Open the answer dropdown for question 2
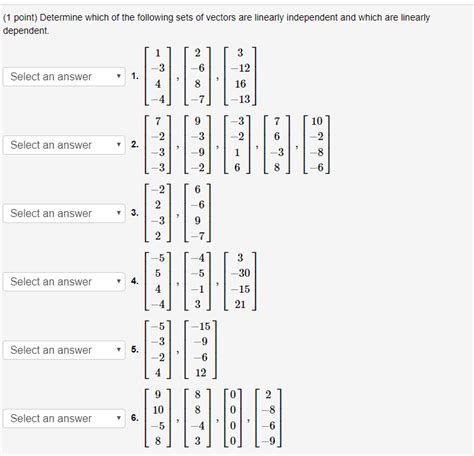474x456 pixels. (64, 145)
